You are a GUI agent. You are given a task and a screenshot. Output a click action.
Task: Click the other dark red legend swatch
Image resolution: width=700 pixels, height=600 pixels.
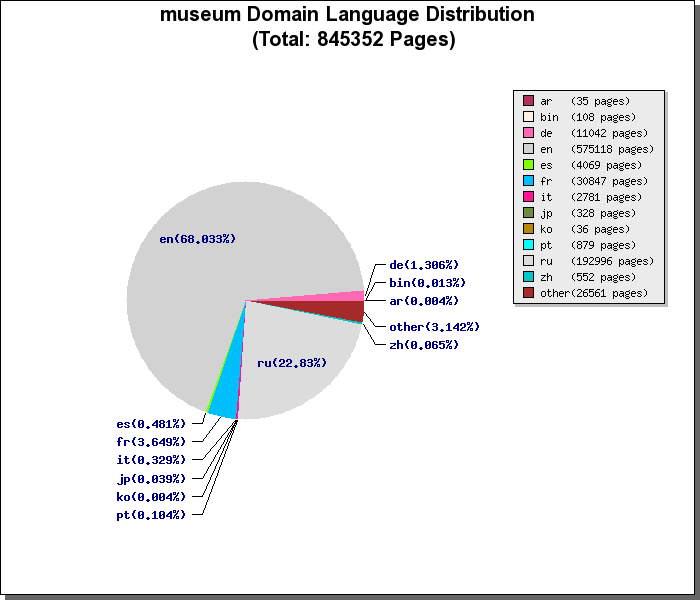(528, 293)
